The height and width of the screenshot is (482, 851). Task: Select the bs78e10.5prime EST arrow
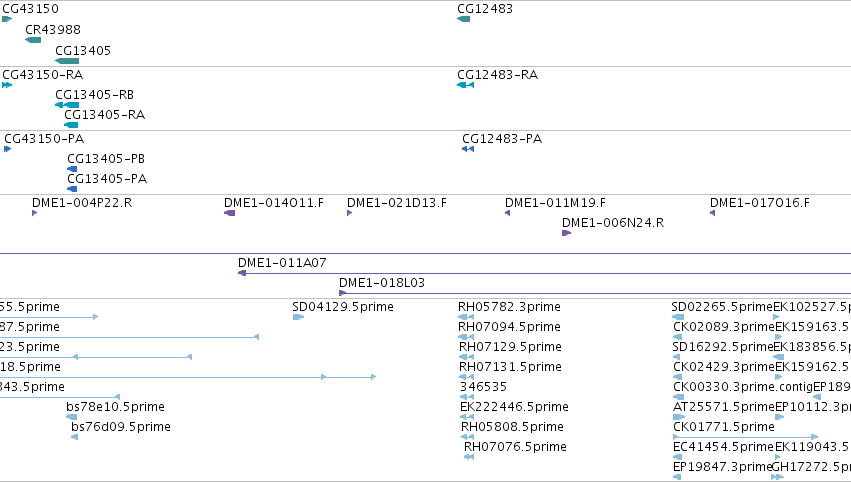click(x=72, y=417)
